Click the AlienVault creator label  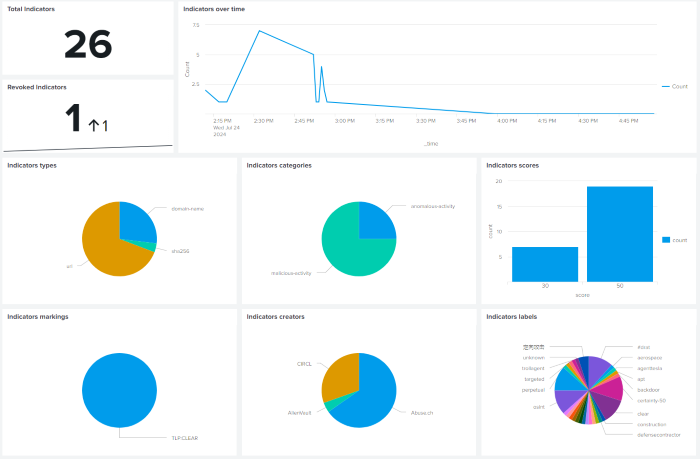[300, 413]
